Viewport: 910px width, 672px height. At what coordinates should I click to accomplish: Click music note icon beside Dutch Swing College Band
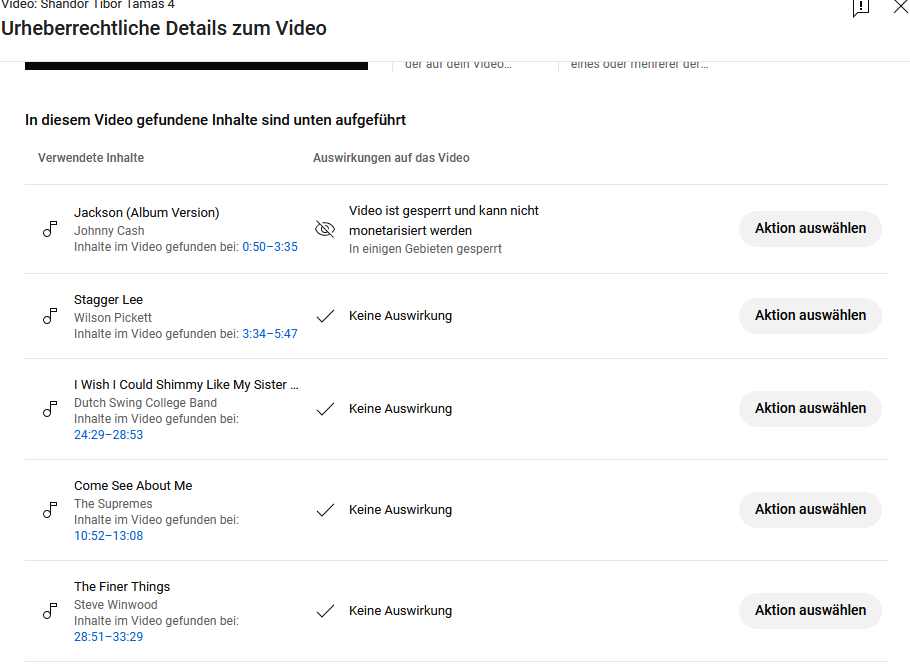pyautogui.click(x=50, y=409)
